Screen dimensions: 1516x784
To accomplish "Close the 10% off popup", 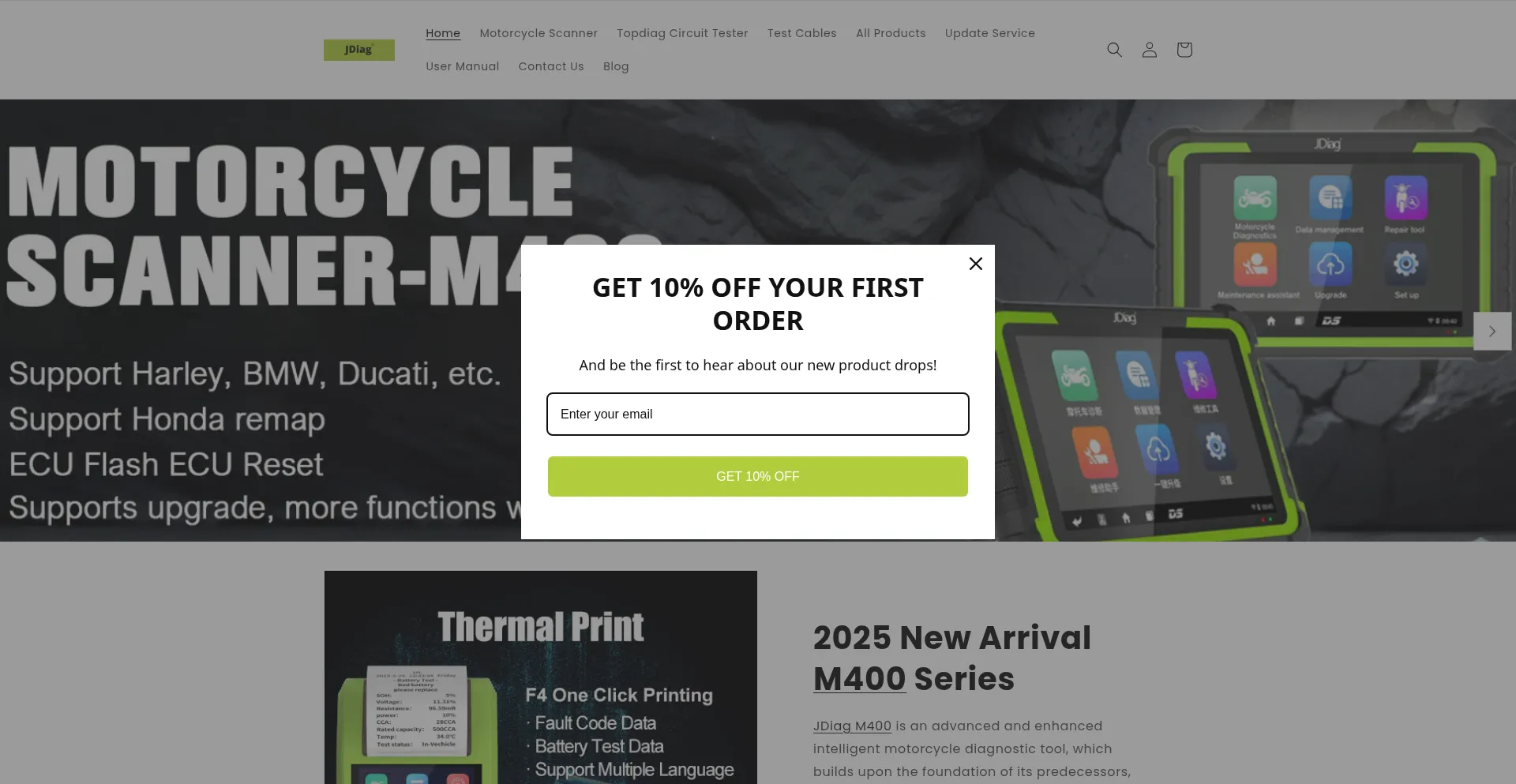I will click(x=976, y=264).
